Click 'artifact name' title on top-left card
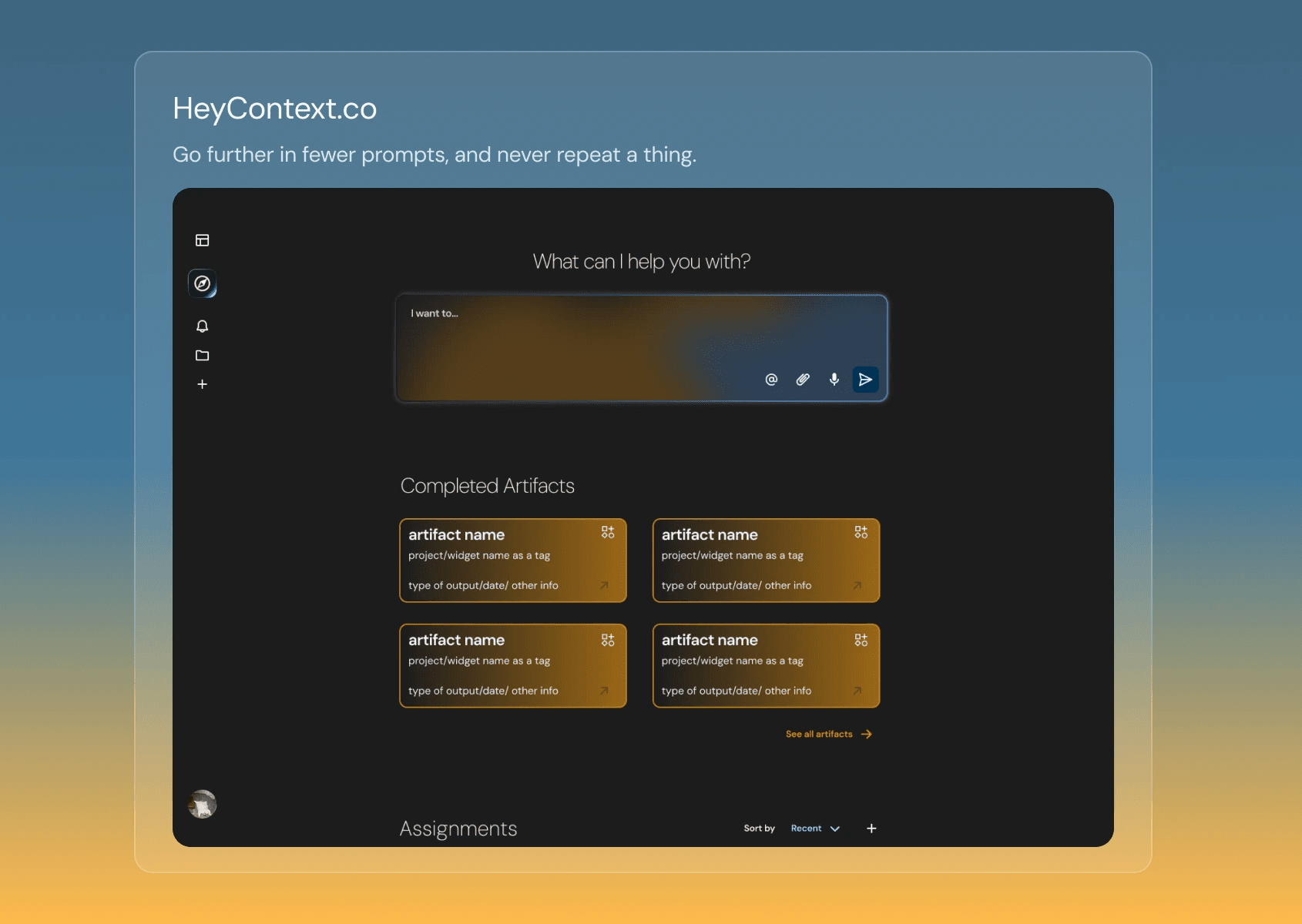1302x924 pixels. coord(456,534)
